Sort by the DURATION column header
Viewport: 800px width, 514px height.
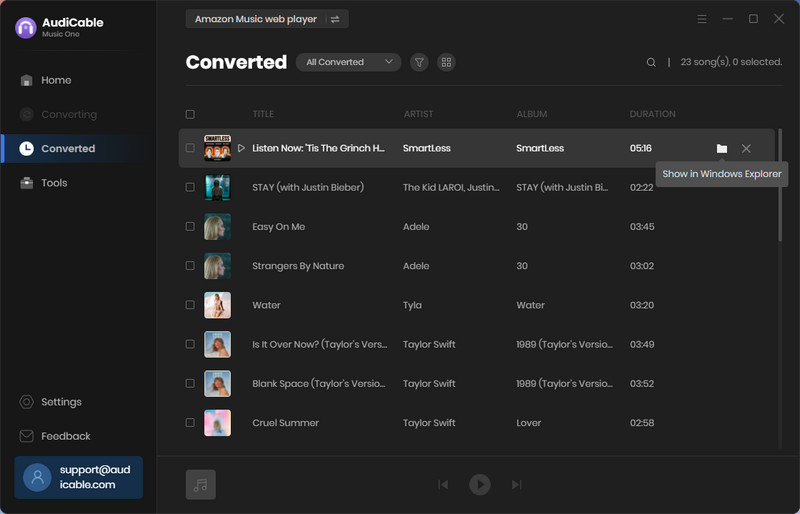click(x=653, y=114)
